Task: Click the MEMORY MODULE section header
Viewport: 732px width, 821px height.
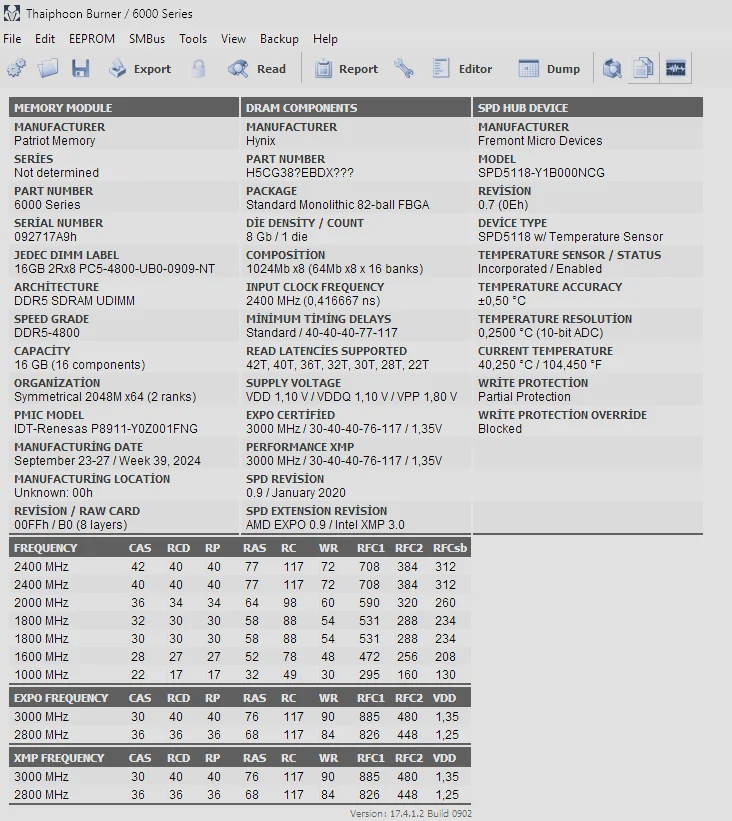Action: pos(124,107)
